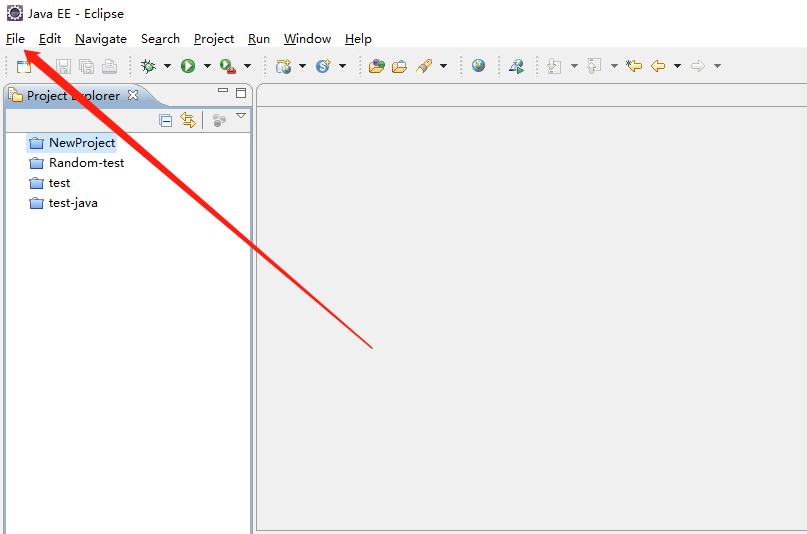Image resolution: width=807 pixels, height=534 pixels.
Task: Toggle Link with Editor in Project Explorer
Action: [x=187, y=120]
